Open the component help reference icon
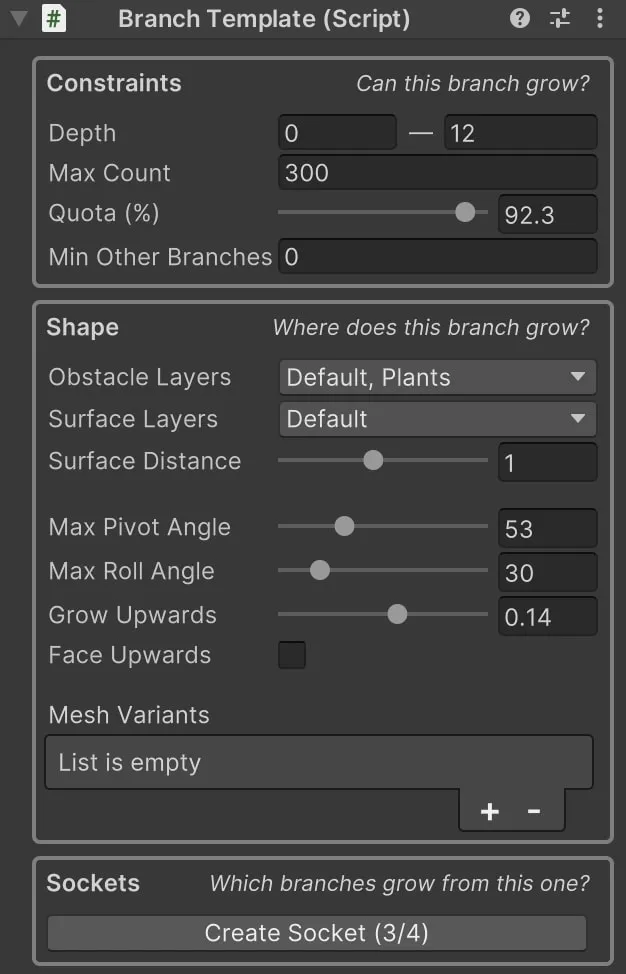 tap(520, 19)
